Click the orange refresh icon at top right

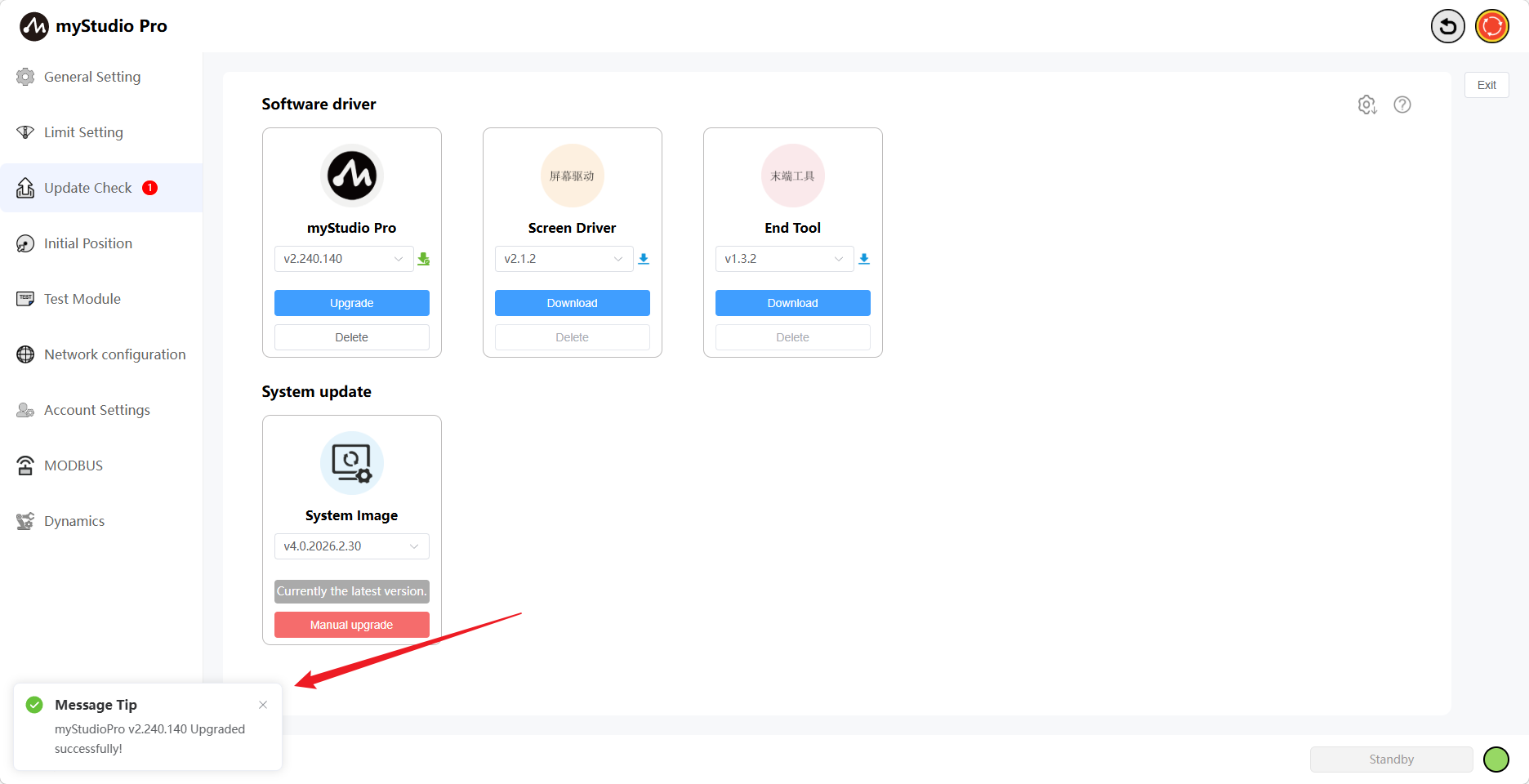pyautogui.click(x=1492, y=26)
